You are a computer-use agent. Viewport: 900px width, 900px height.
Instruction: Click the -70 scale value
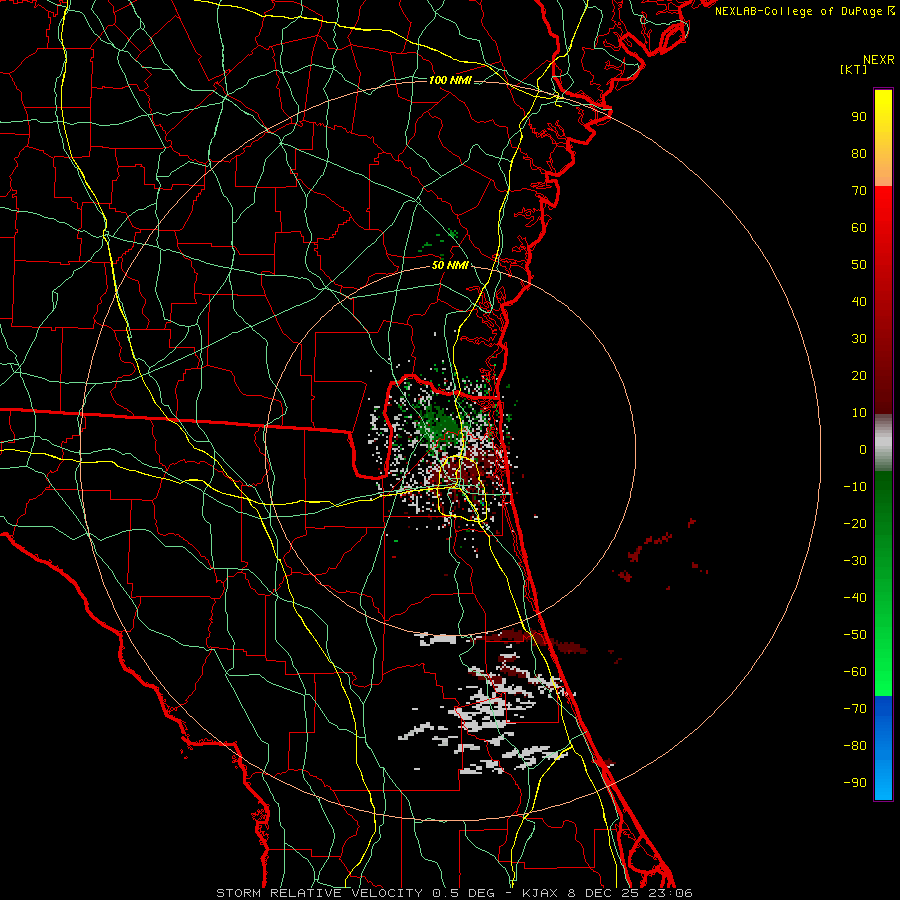(x=855, y=709)
